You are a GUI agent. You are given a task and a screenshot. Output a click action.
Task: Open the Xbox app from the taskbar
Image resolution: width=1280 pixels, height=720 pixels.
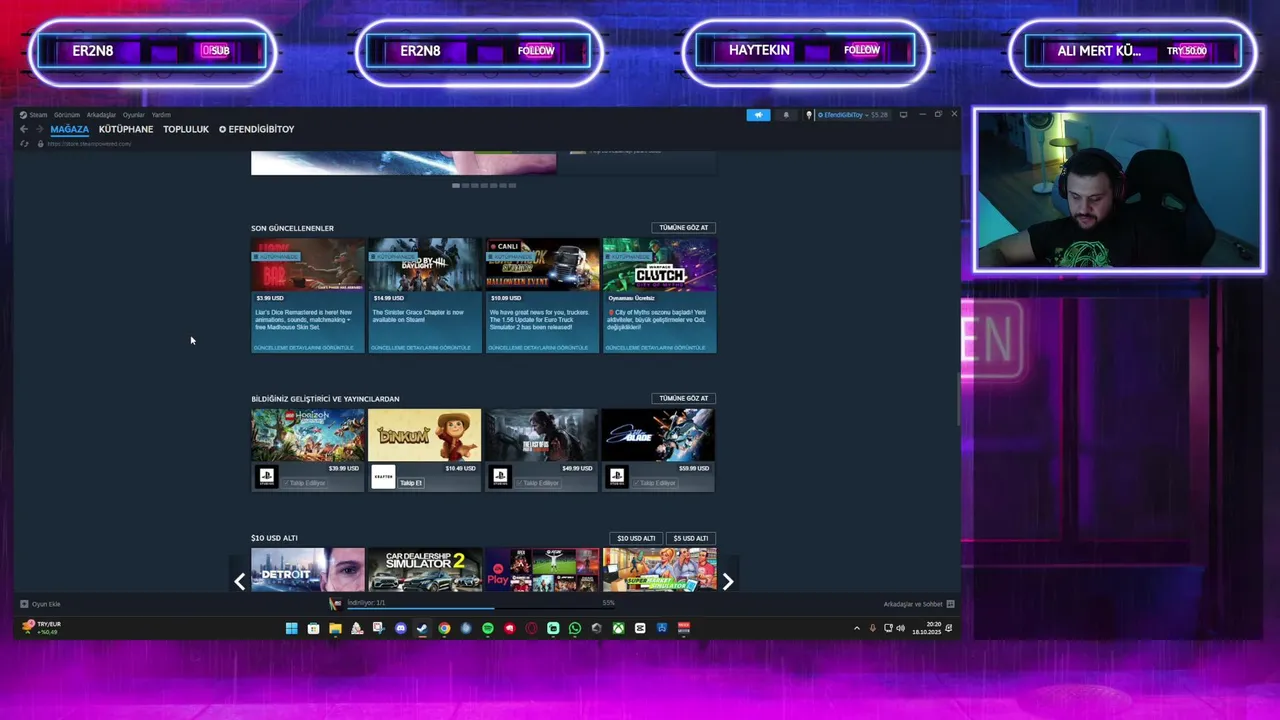click(x=619, y=628)
